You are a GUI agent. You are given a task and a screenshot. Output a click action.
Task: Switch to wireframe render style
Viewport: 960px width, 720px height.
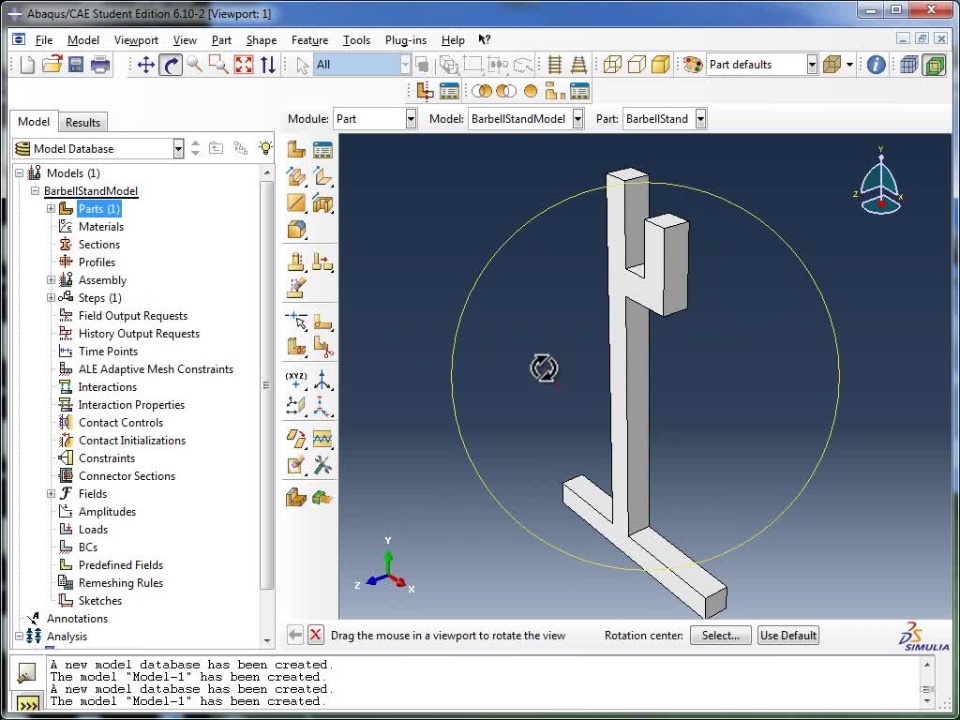coord(612,64)
